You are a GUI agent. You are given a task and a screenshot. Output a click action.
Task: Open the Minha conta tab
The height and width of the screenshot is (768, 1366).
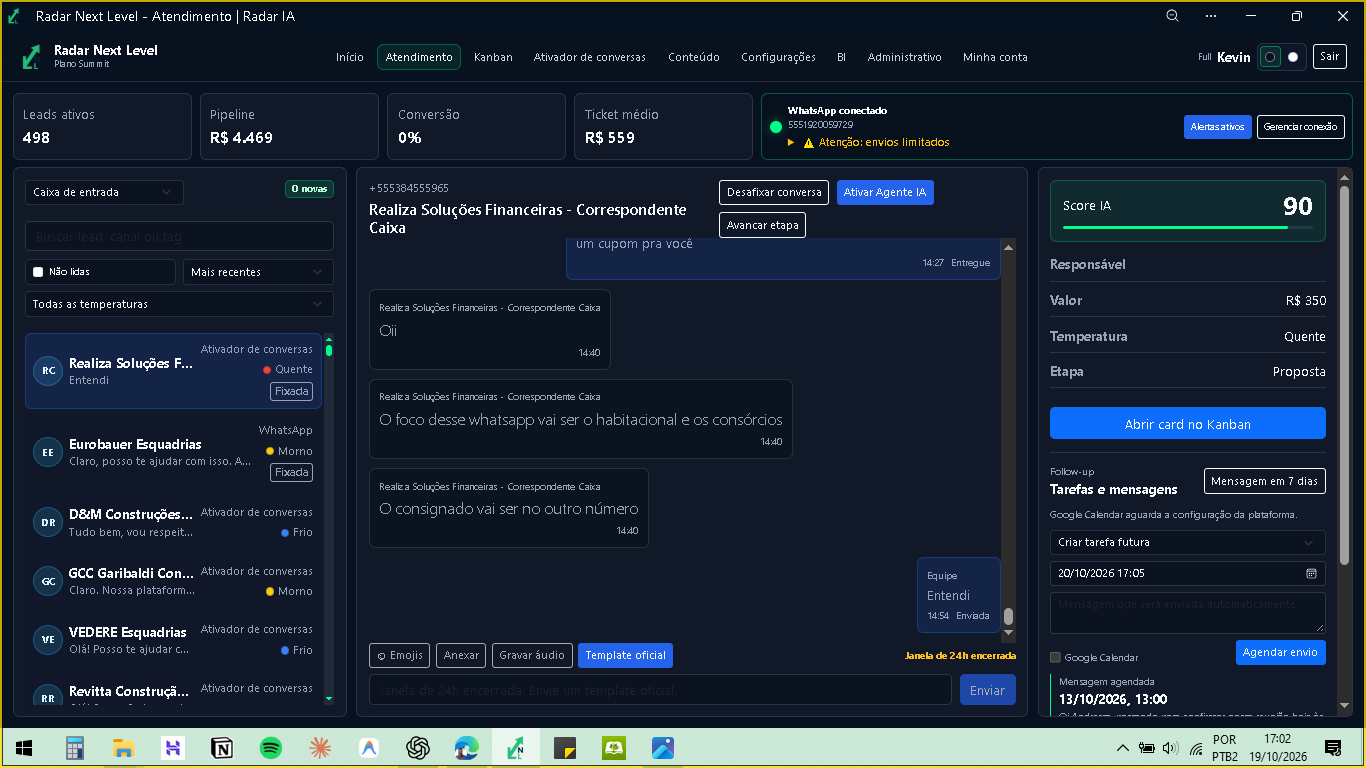point(995,57)
